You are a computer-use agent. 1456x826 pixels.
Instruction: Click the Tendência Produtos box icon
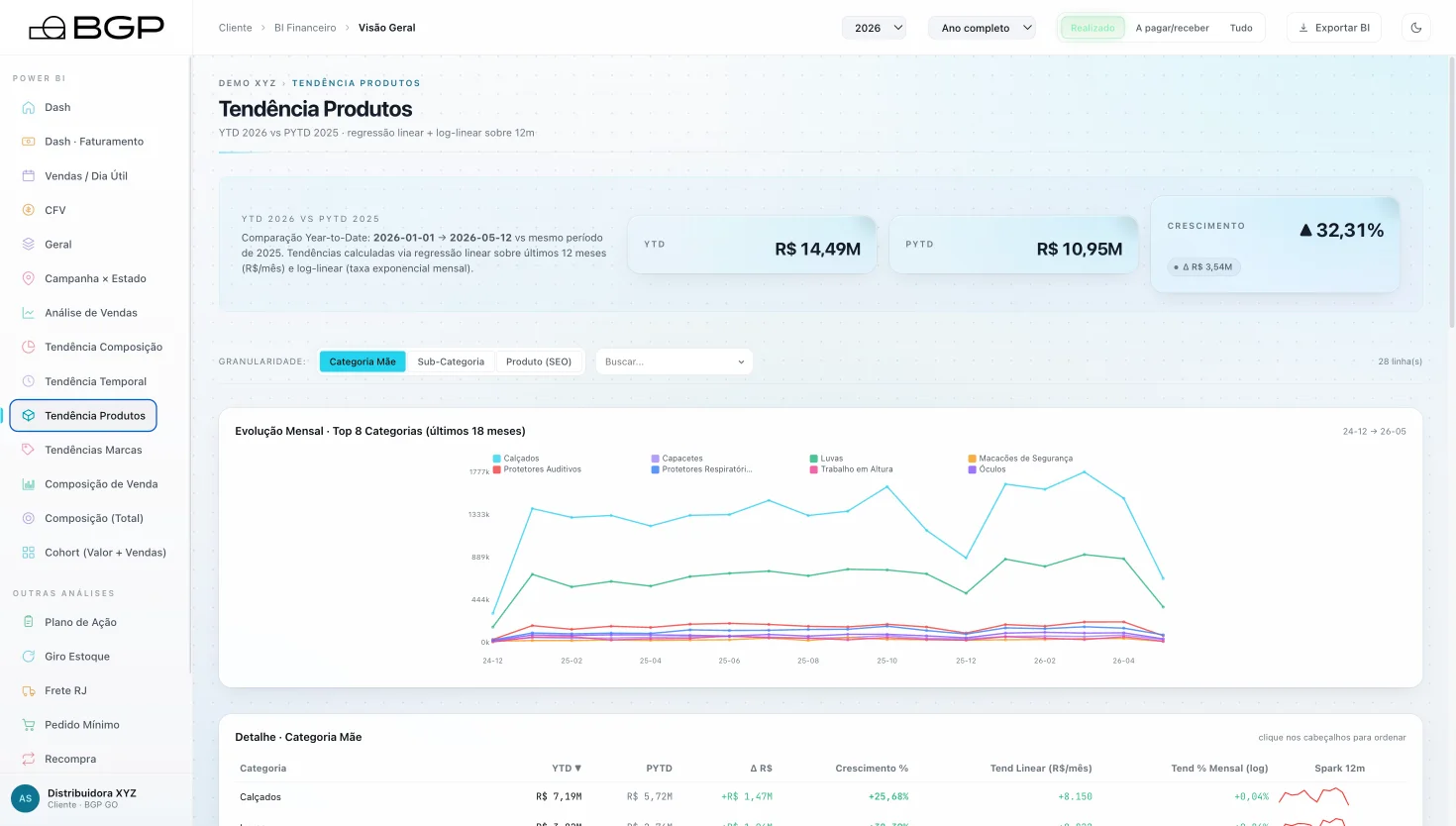29,415
